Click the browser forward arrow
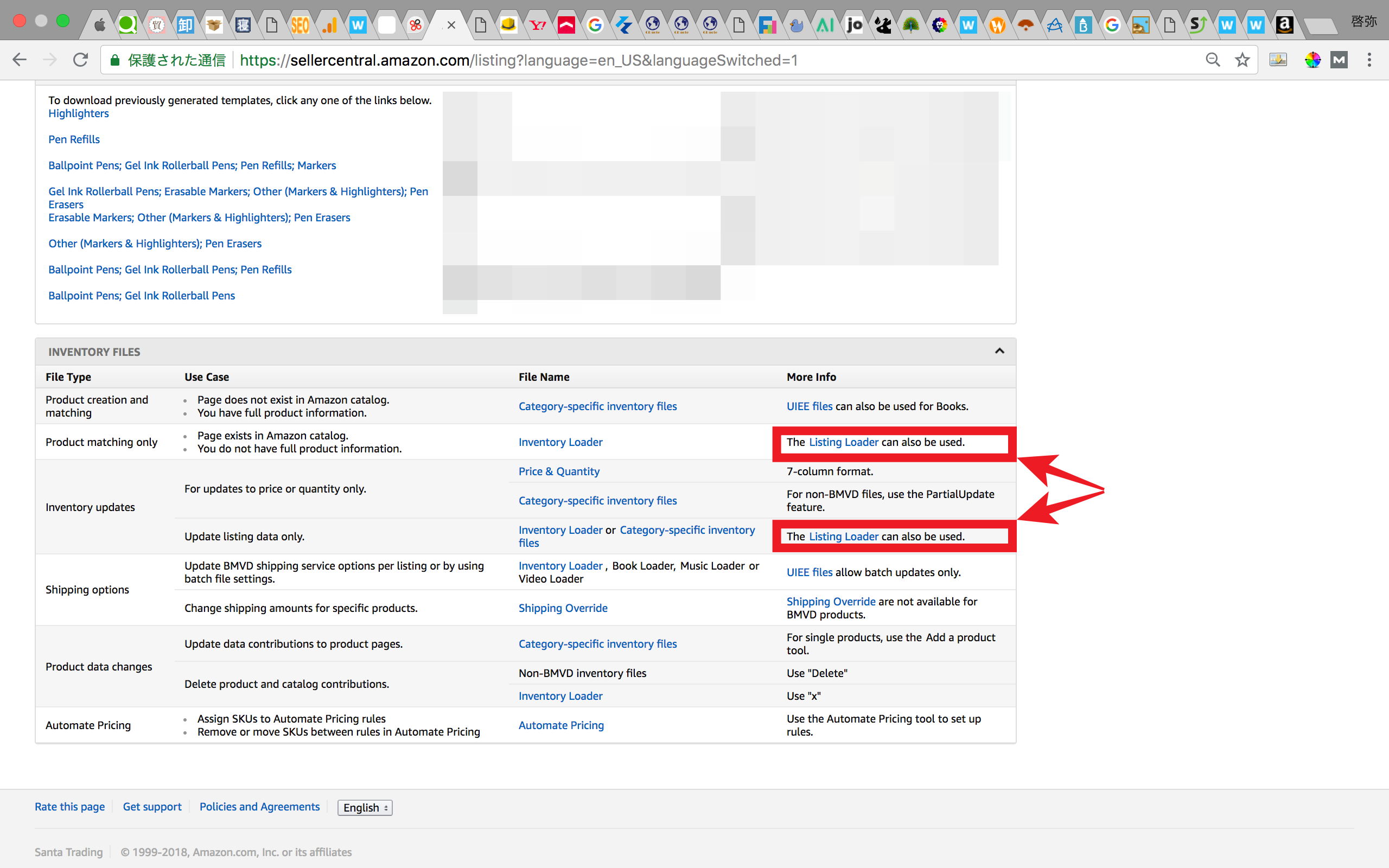Screen dimensions: 1389x868 coord(50,60)
